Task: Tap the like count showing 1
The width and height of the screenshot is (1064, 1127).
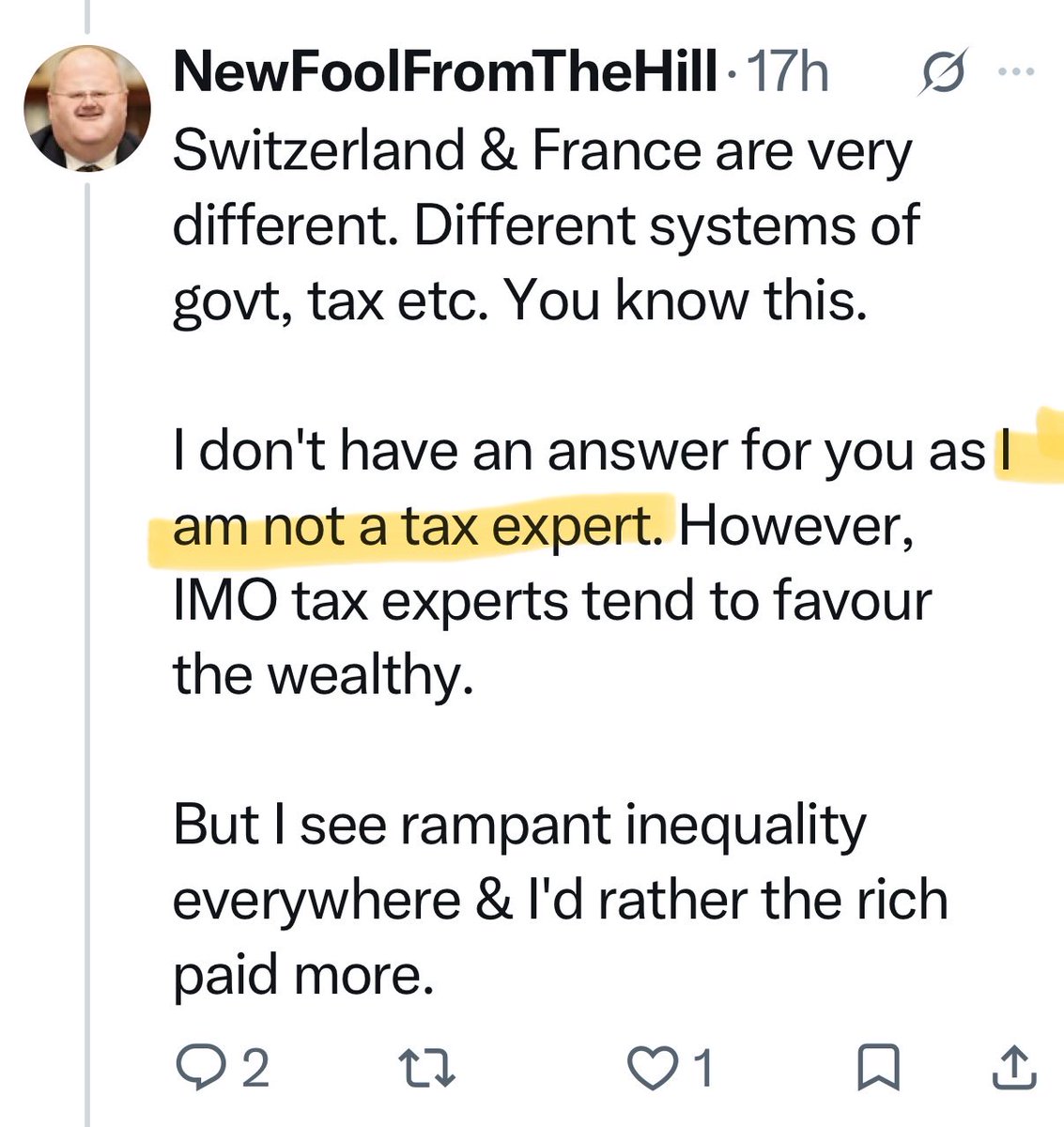Action: [702, 1069]
